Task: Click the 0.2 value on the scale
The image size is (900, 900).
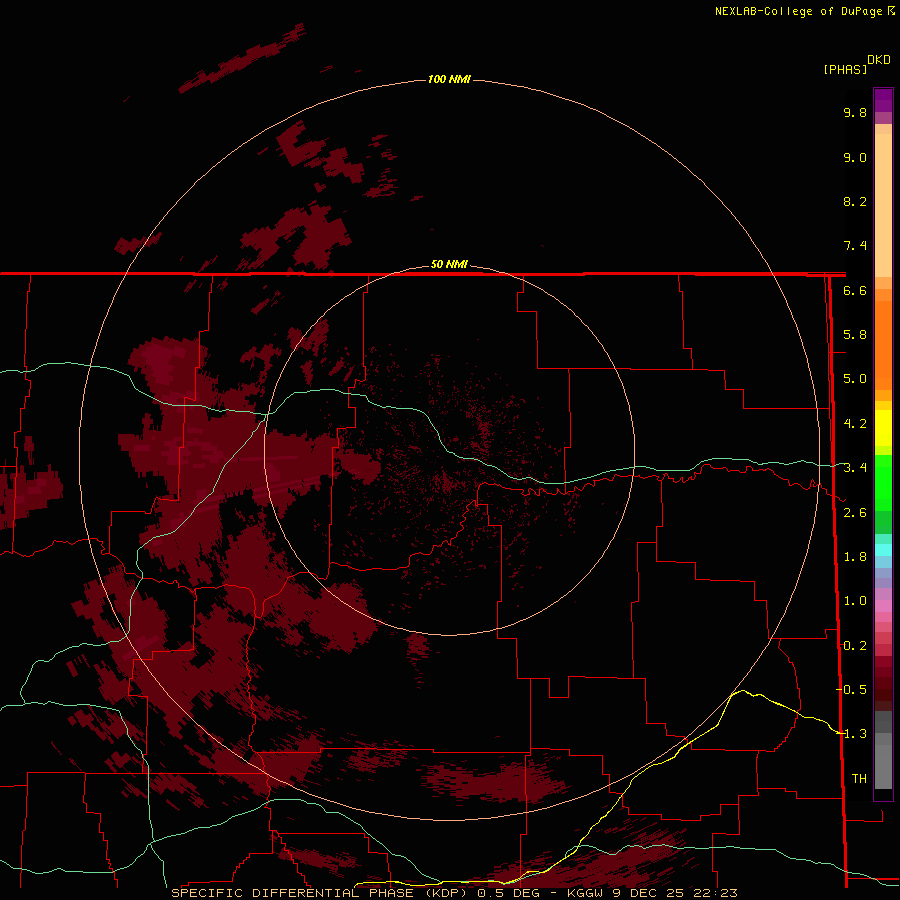Action: pyautogui.click(x=855, y=646)
